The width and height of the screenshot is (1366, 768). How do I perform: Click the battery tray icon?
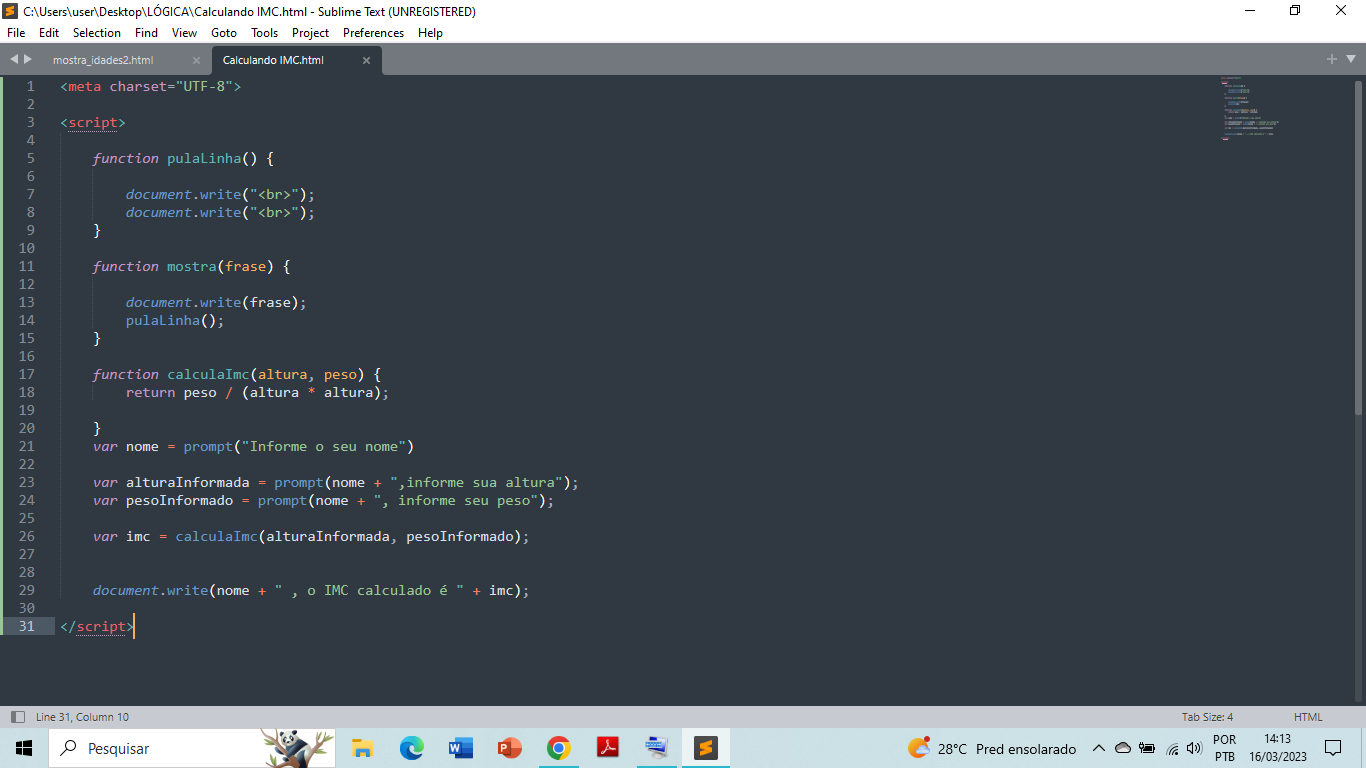[1147, 748]
